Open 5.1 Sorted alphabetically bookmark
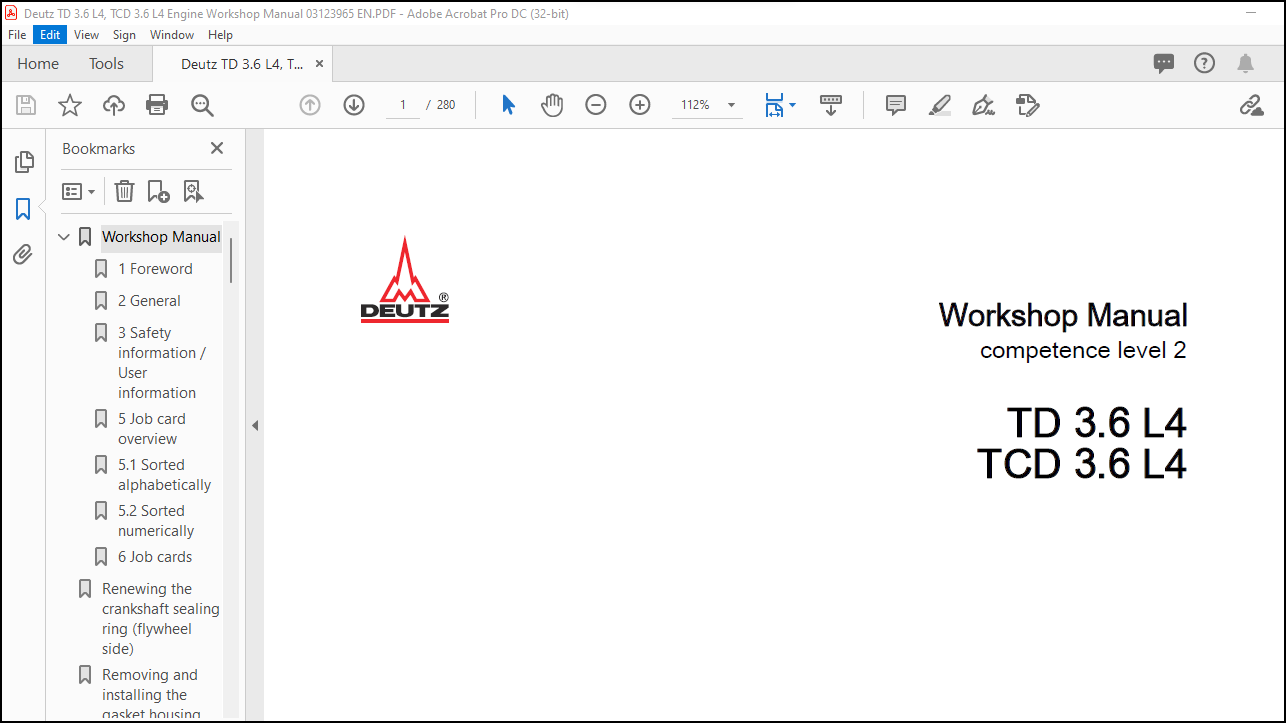The height and width of the screenshot is (723, 1286). click(x=164, y=475)
